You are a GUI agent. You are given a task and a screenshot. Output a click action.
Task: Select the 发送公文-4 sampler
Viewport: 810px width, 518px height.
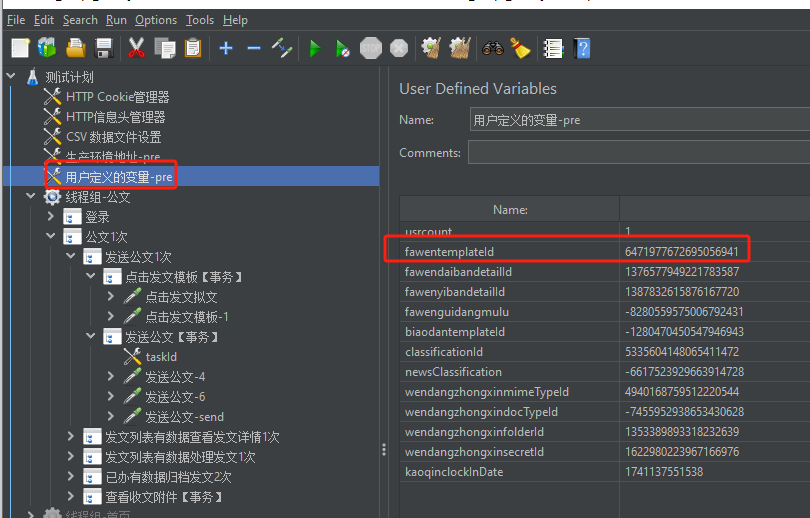(175, 377)
